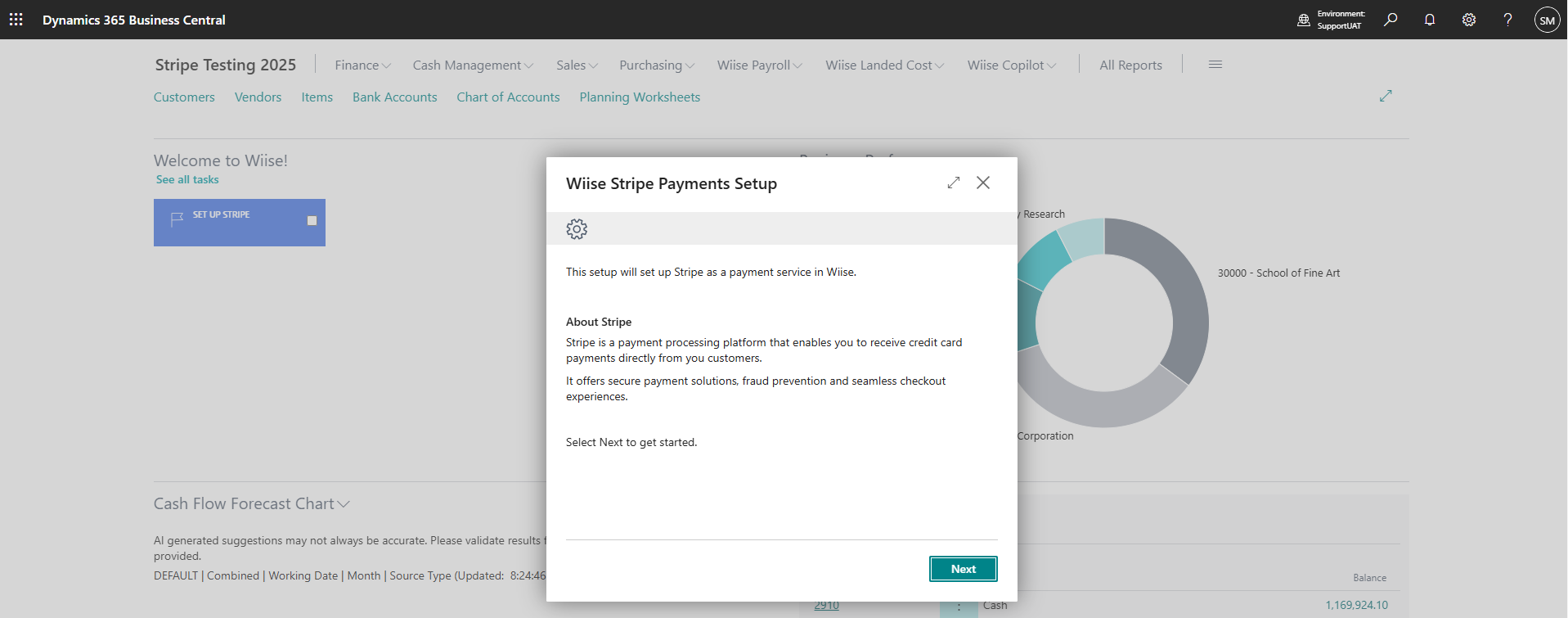This screenshot has height=618, width=1568.
Task: Open the search magnifier icon
Action: click(1391, 20)
